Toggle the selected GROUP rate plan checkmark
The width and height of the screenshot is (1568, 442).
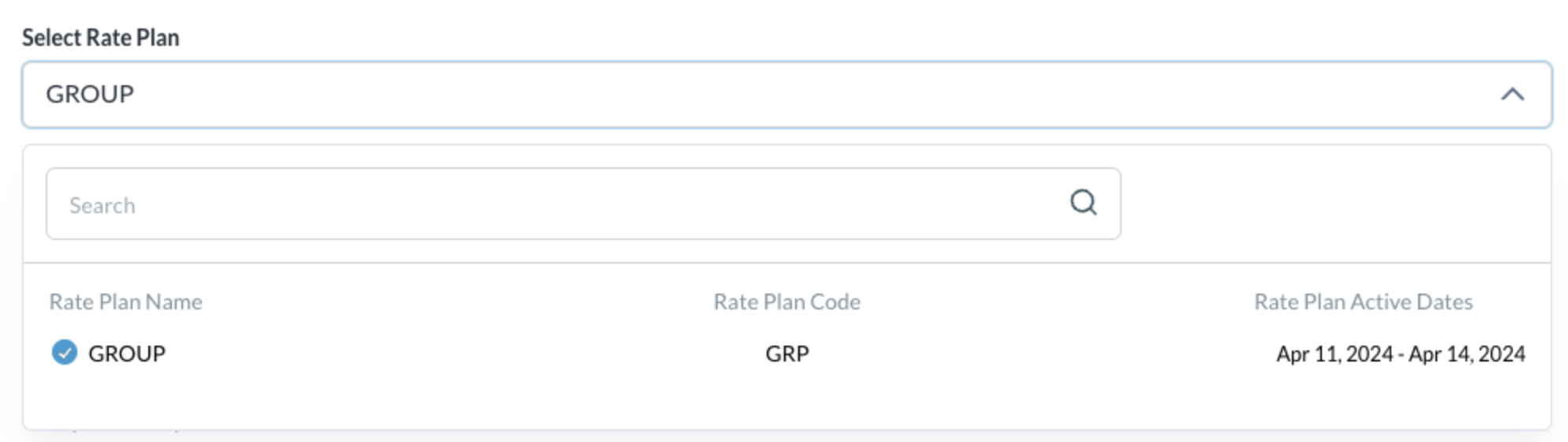click(65, 352)
